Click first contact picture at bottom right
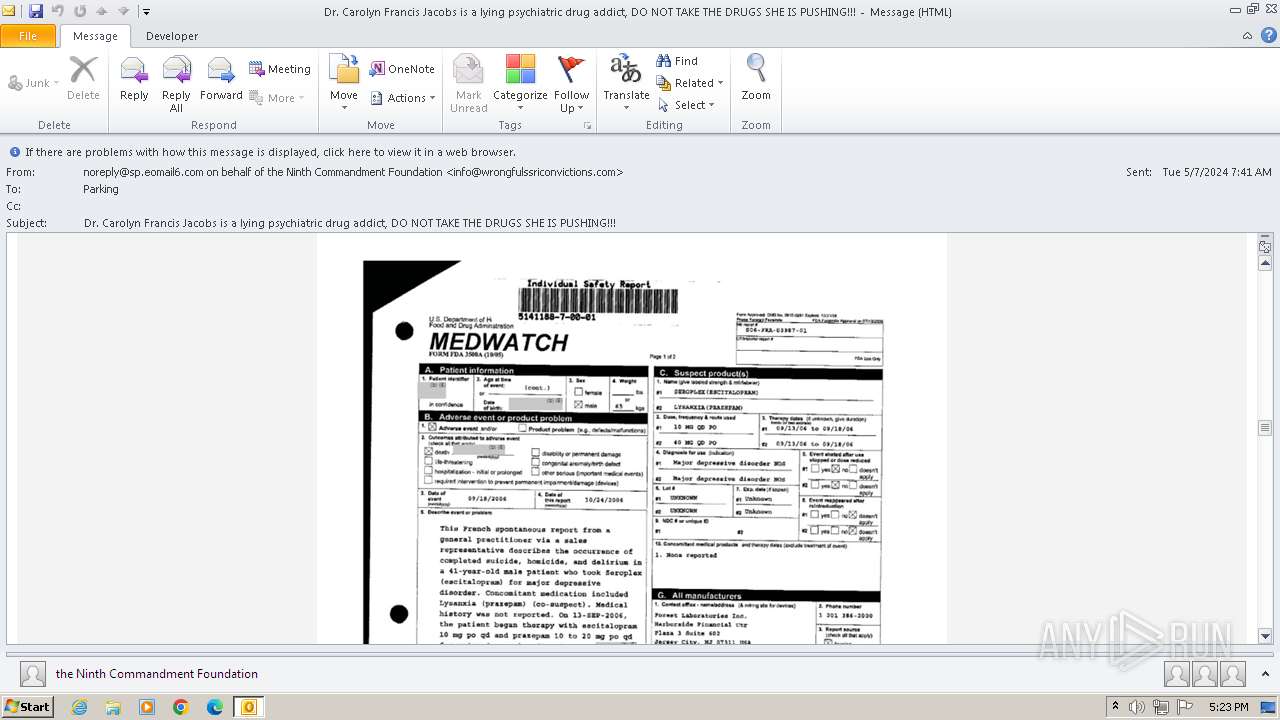 (1177, 675)
